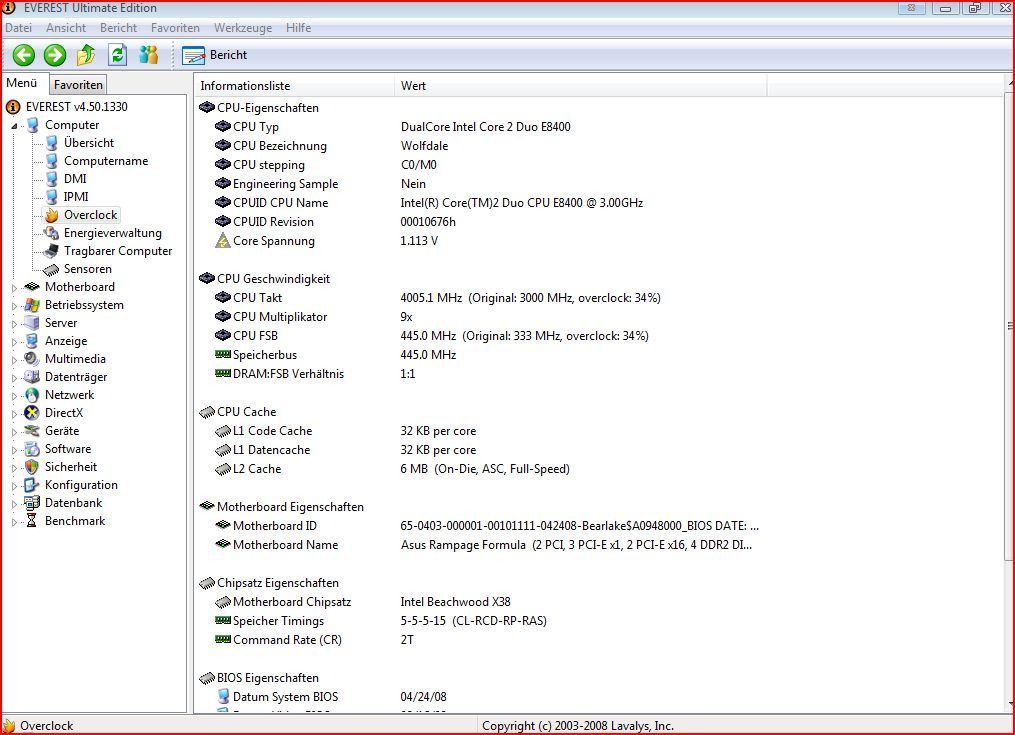Collapse the Computer tree node
This screenshot has height=735, width=1015.
point(14,126)
